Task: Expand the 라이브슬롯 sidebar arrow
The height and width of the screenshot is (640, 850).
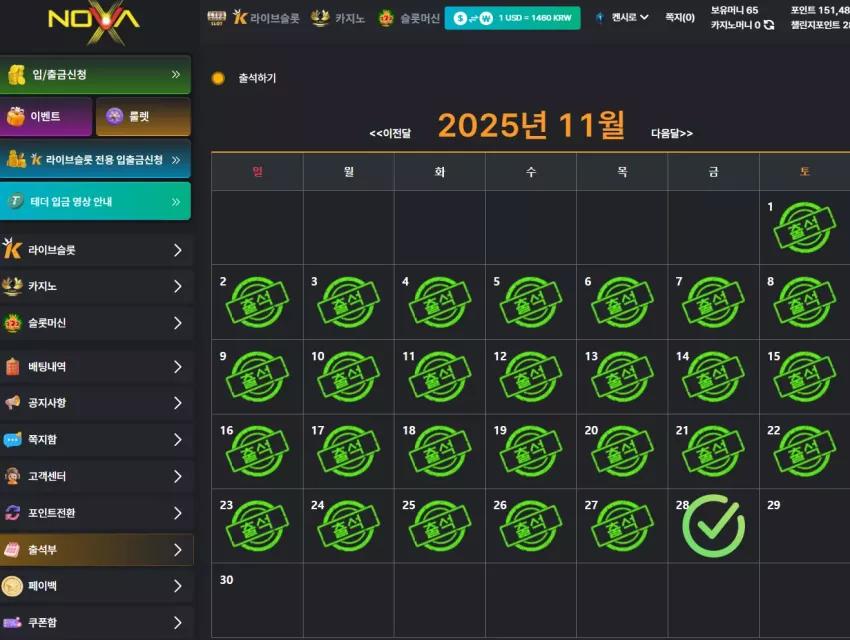Action: tap(178, 250)
